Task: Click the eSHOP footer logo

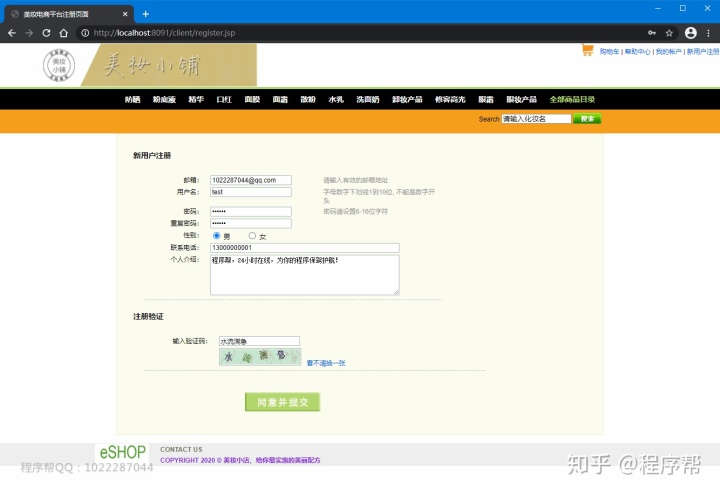Action: coord(122,452)
